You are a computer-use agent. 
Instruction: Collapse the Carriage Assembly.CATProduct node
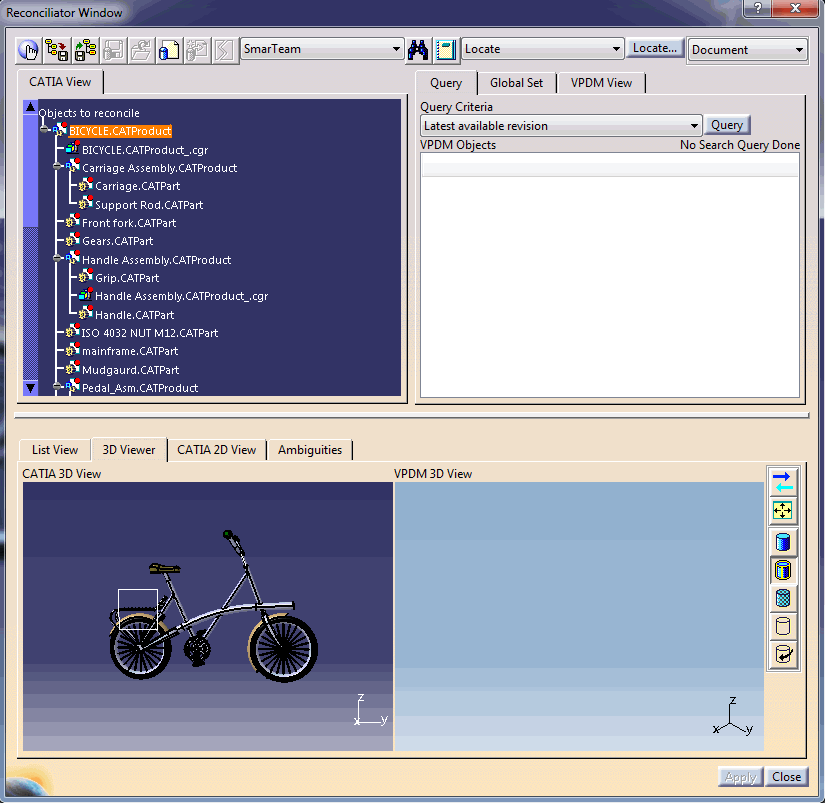[x=58, y=168]
